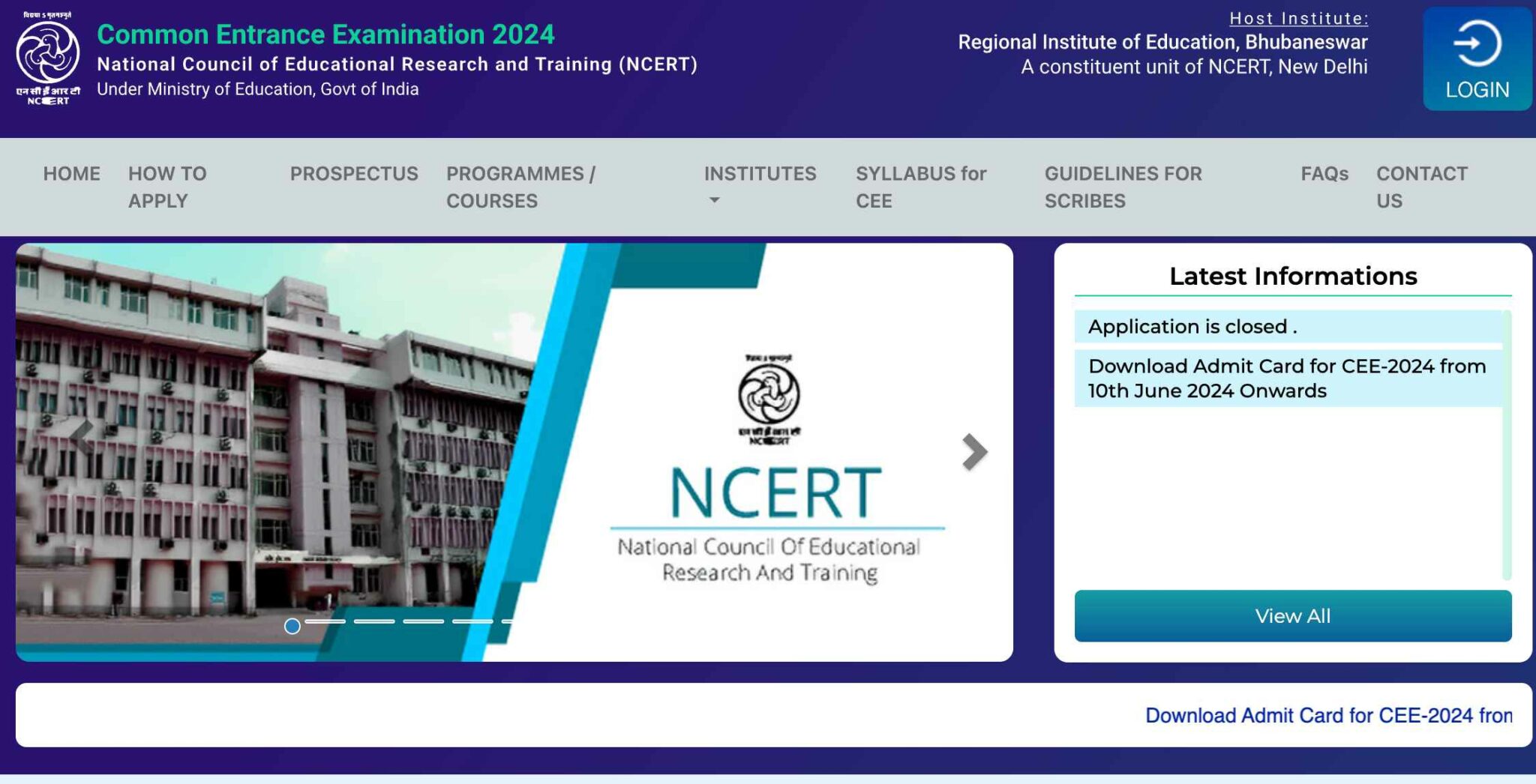Open GUIDELINES FOR SCRIBES page

(1123, 187)
